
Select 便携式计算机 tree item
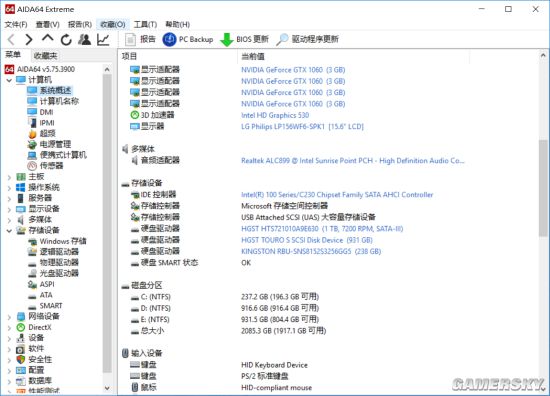click(57, 155)
